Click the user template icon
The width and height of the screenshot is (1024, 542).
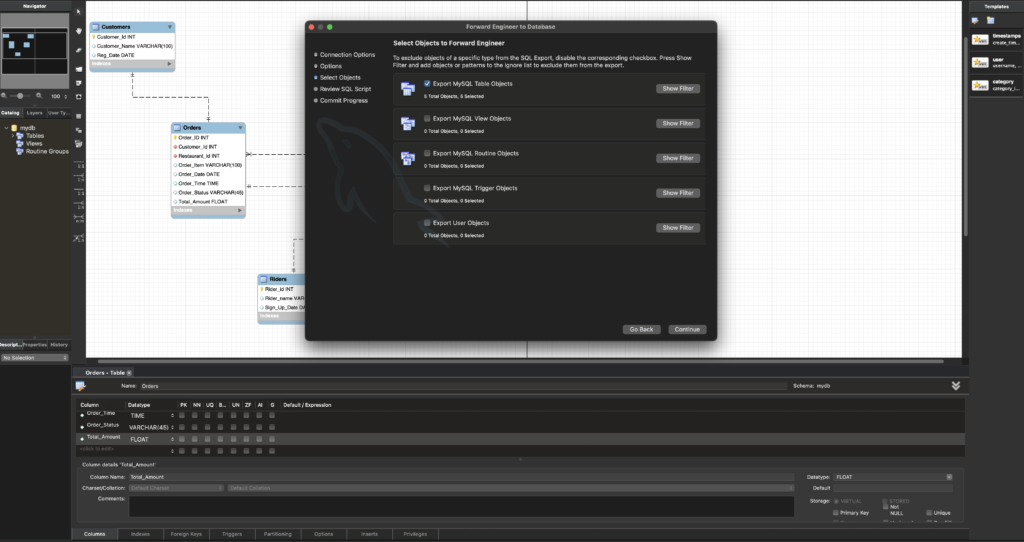(x=980, y=62)
